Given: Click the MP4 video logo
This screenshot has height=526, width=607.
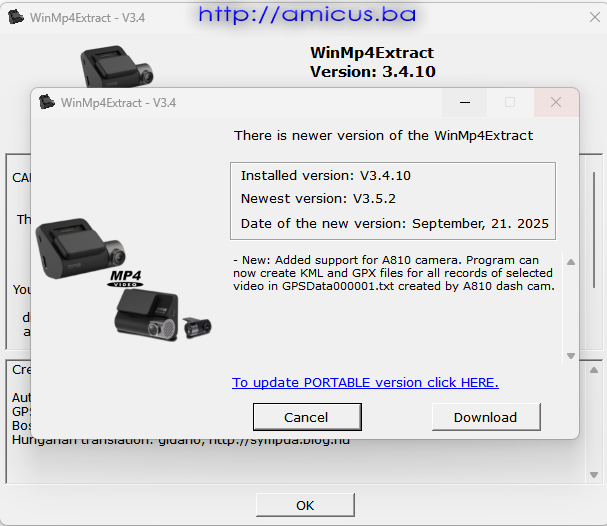Looking at the screenshot, I should 125,279.
